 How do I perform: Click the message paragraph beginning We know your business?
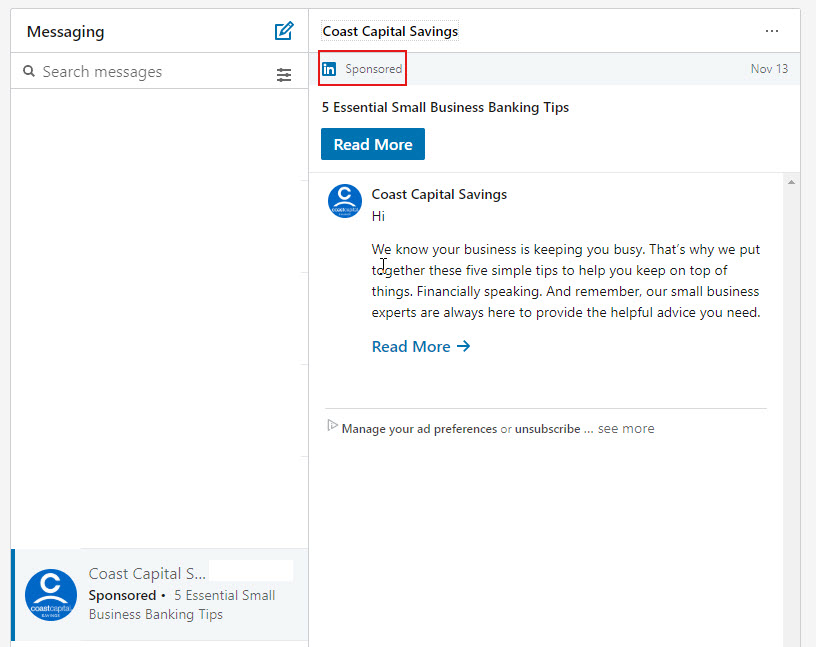pos(566,281)
